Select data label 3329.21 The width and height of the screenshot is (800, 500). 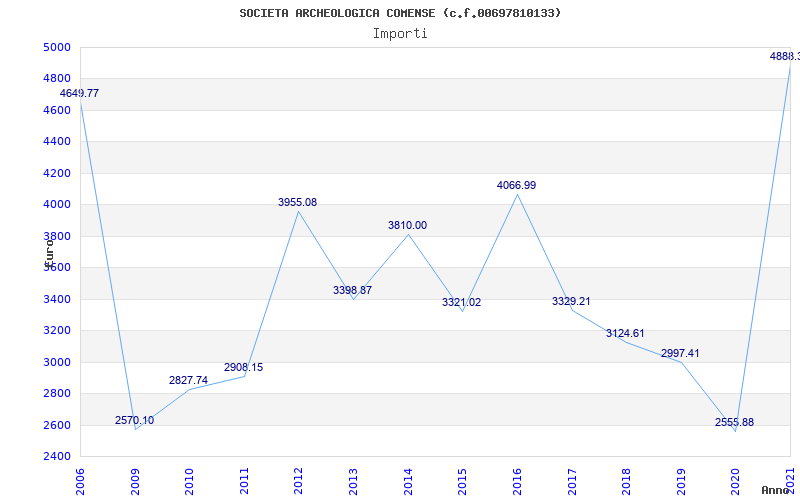571,302
